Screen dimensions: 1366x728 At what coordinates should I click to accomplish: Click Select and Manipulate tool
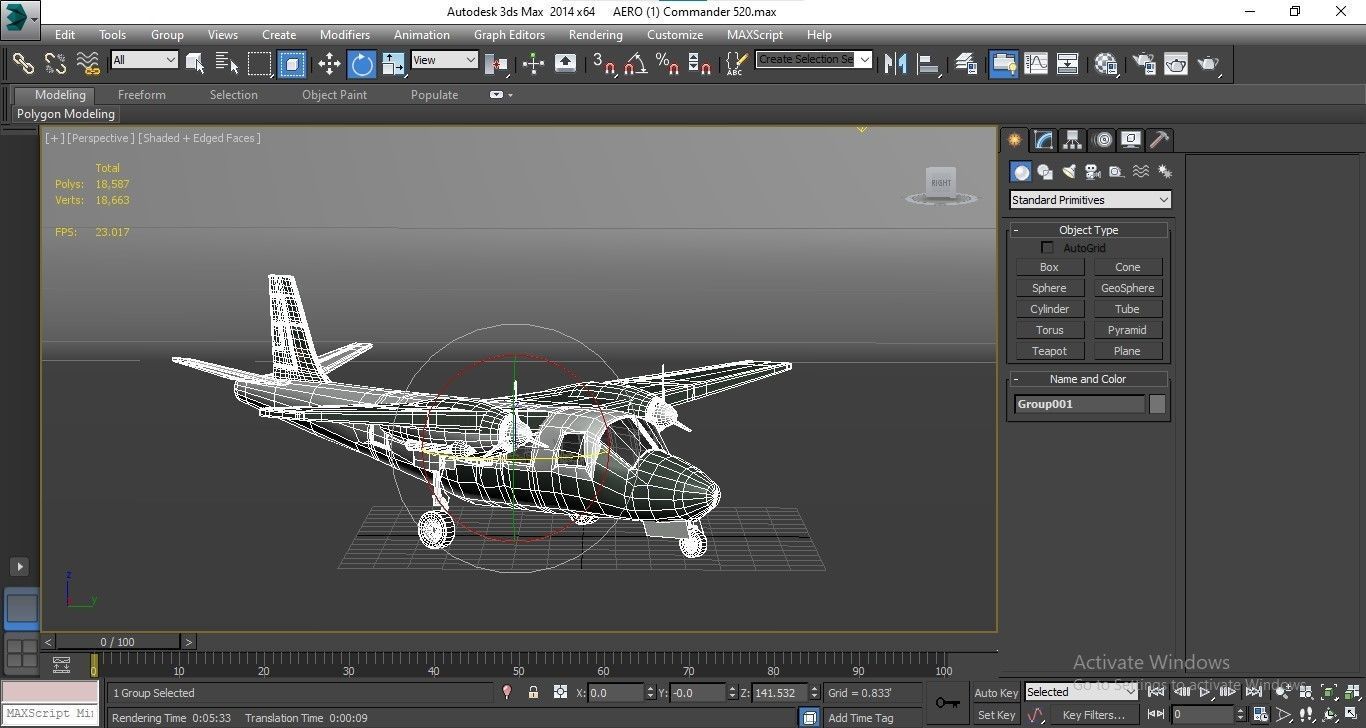533,63
